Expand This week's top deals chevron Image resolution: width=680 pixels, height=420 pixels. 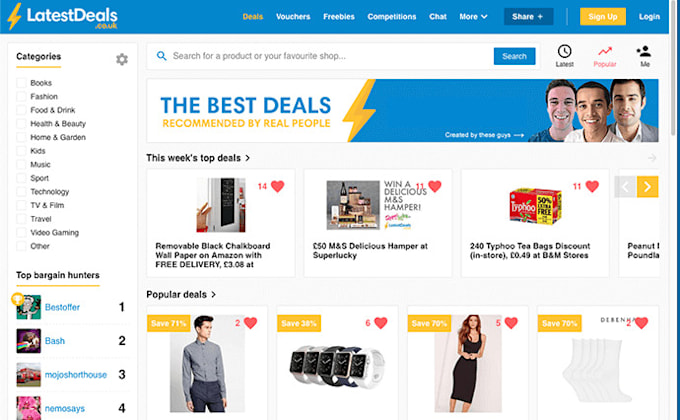(248, 158)
